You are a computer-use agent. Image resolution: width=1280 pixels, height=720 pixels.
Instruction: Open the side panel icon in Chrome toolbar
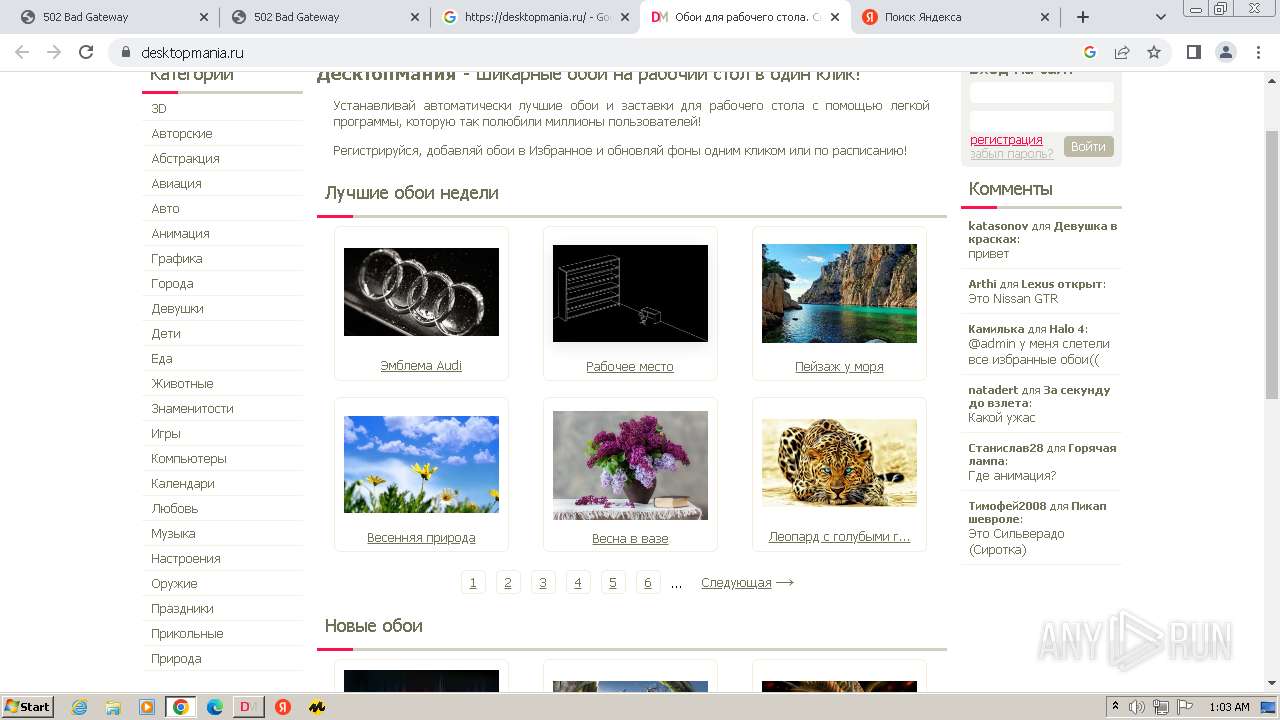tap(1193, 52)
